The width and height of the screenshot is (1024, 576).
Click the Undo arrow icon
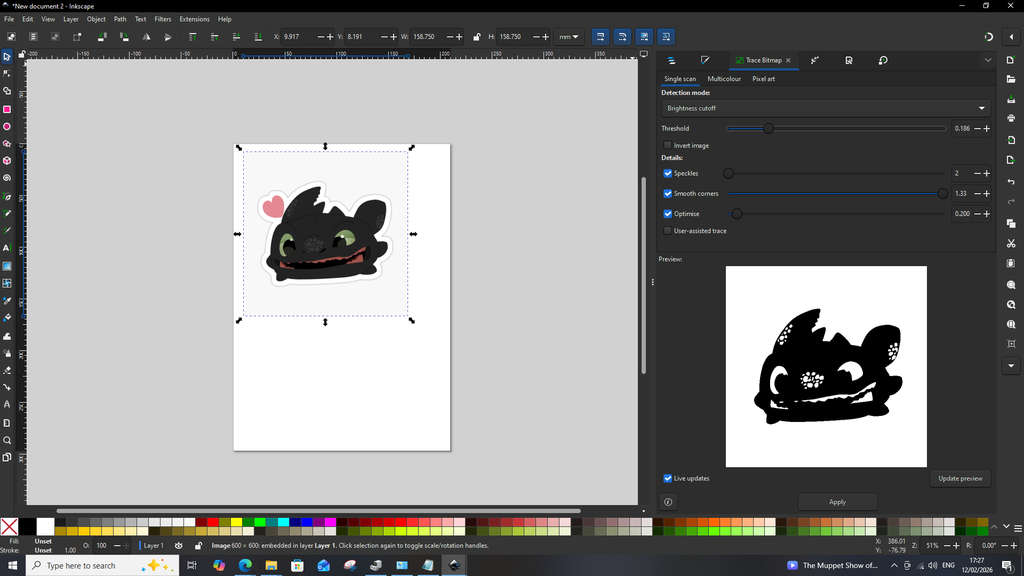(x=1011, y=182)
